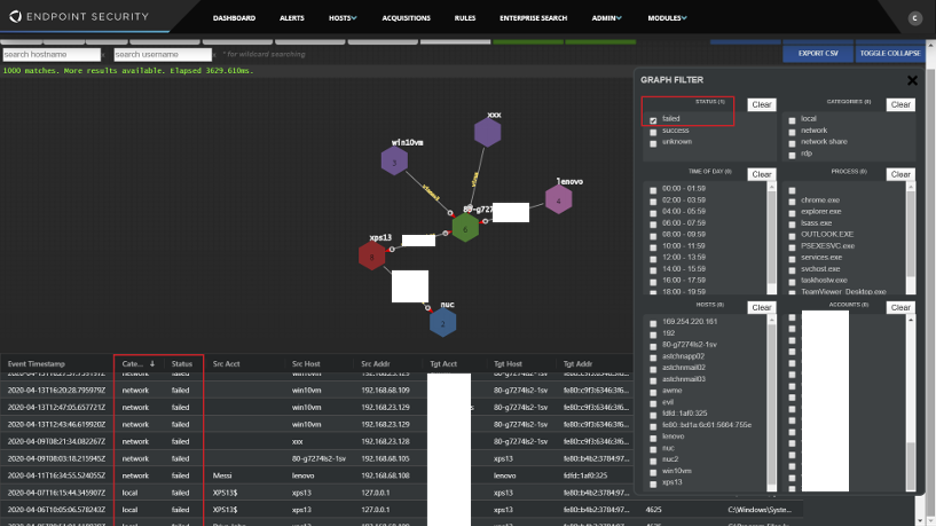The height and width of the screenshot is (526, 936).
Task: Check the network share category checkbox
Action: 792,142
